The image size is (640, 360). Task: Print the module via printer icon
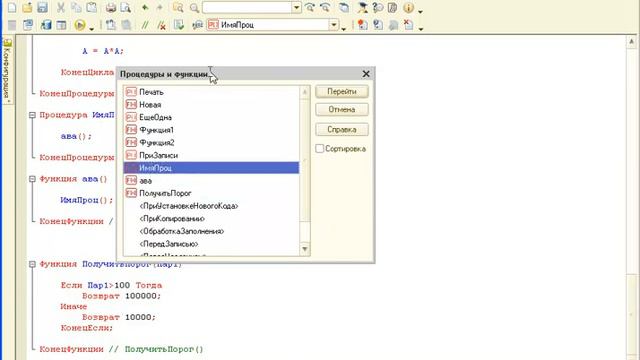pyautogui.click(x=111, y=7)
